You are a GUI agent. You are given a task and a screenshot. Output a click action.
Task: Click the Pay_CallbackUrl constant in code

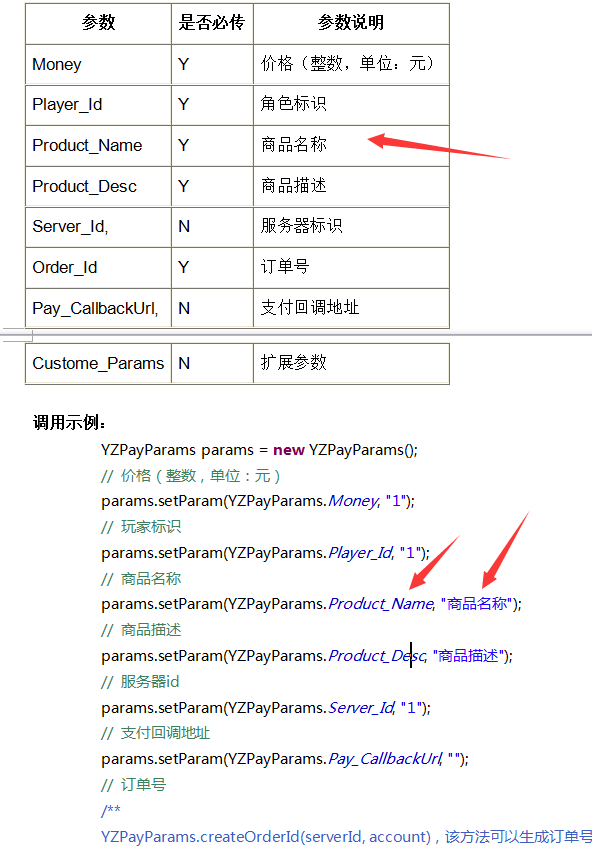(385, 759)
